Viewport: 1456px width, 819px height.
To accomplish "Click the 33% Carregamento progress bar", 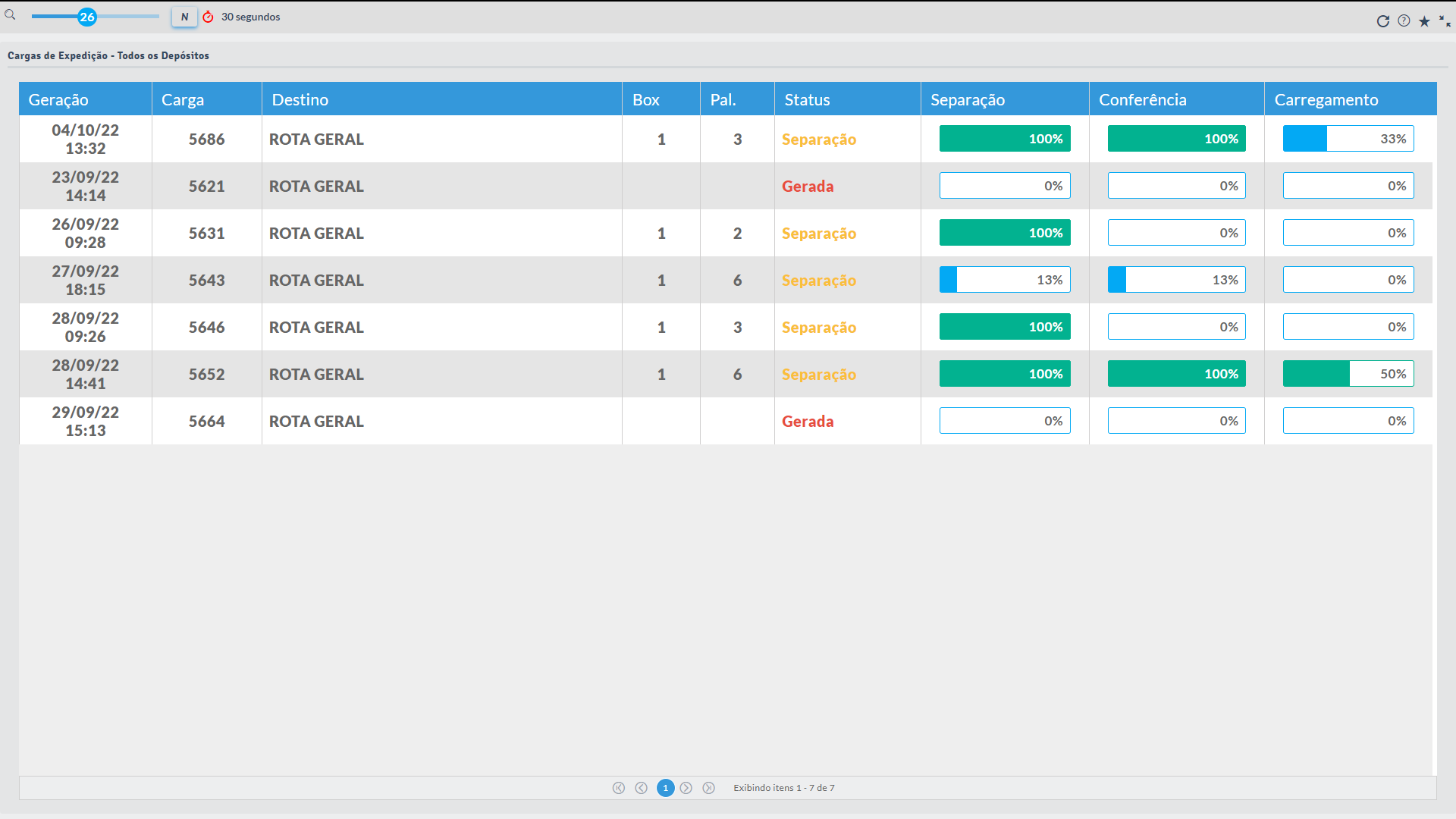I will pos(1348,139).
